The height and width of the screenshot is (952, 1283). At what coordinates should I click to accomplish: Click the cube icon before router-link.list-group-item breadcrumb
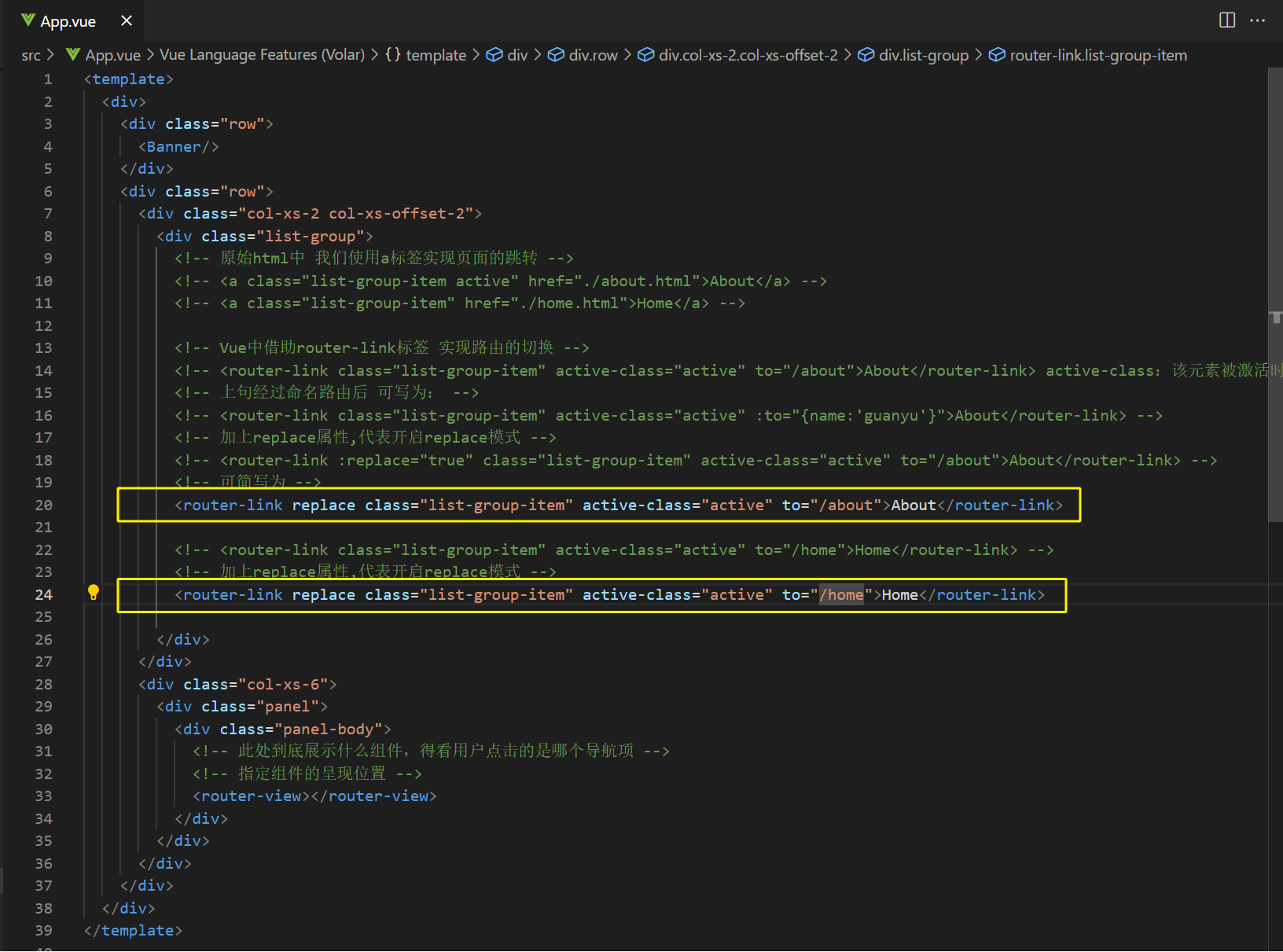(997, 54)
